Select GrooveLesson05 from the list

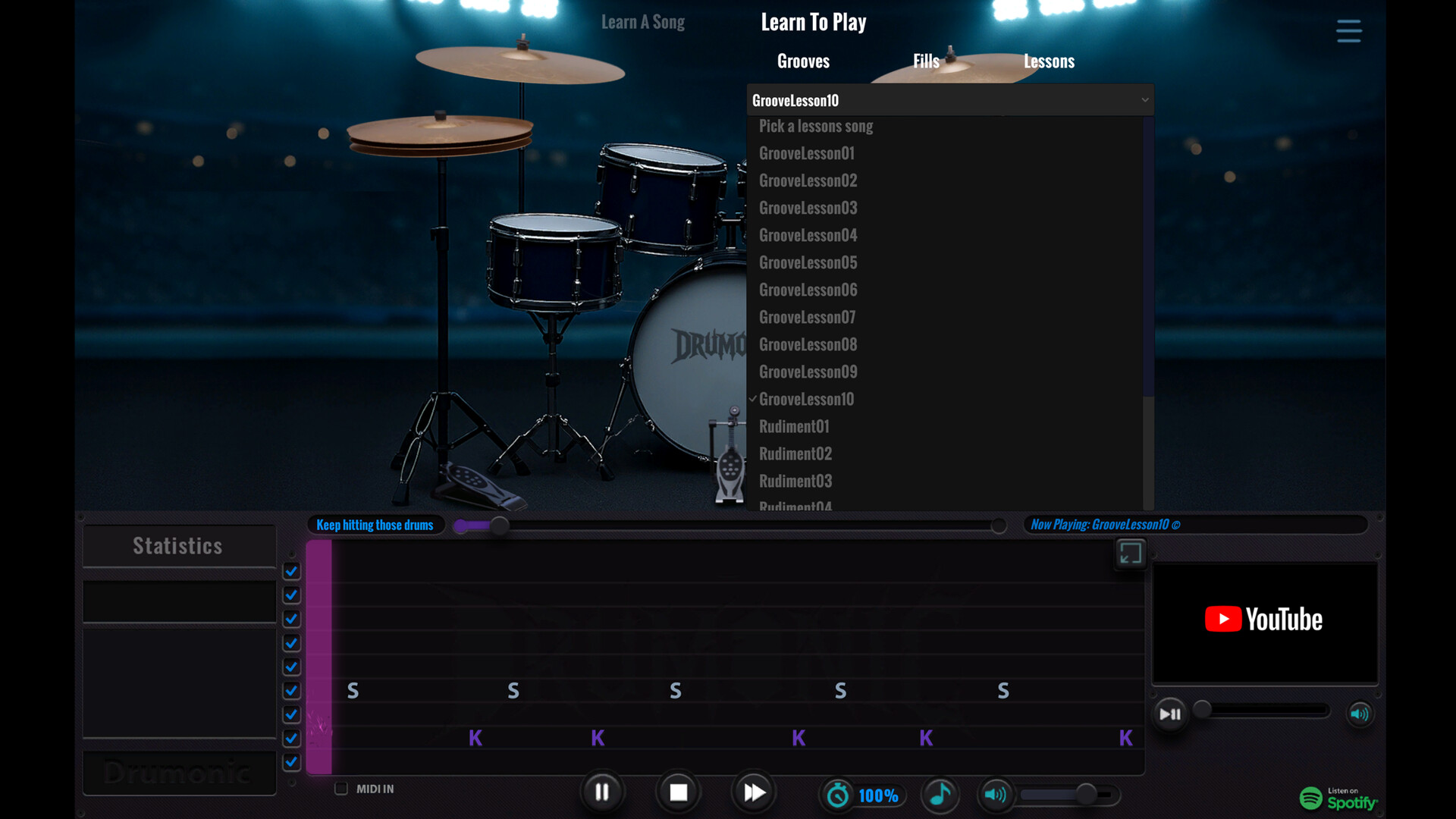click(x=808, y=262)
